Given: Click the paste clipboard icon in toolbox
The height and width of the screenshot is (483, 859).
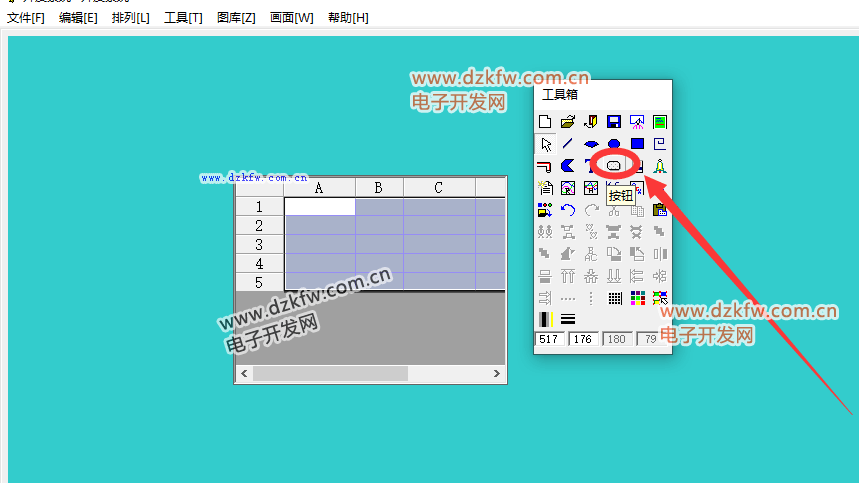Looking at the screenshot, I should [x=659, y=210].
